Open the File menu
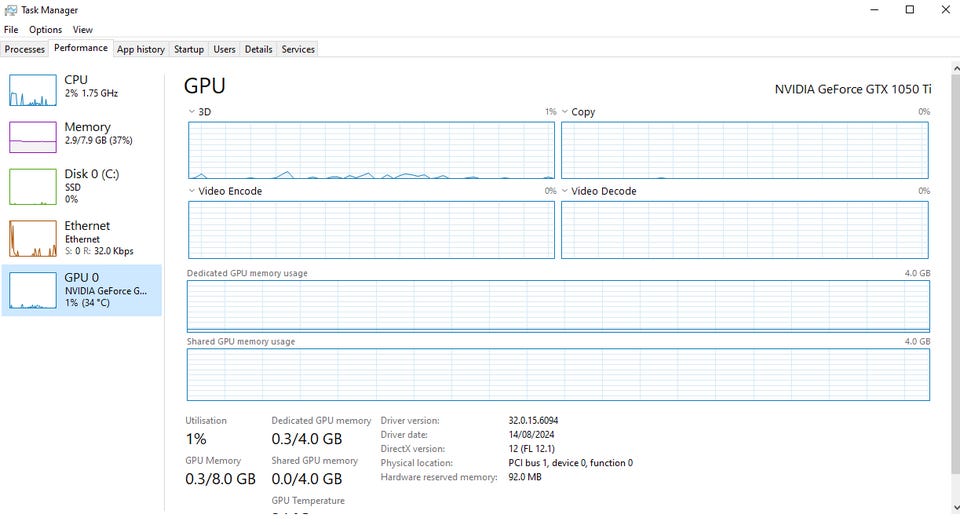960x525 pixels. tap(11, 29)
